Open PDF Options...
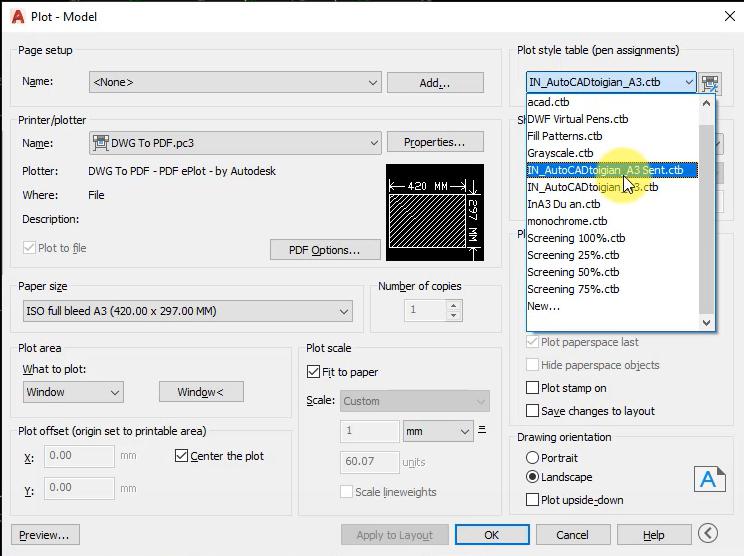 pos(325,250)
